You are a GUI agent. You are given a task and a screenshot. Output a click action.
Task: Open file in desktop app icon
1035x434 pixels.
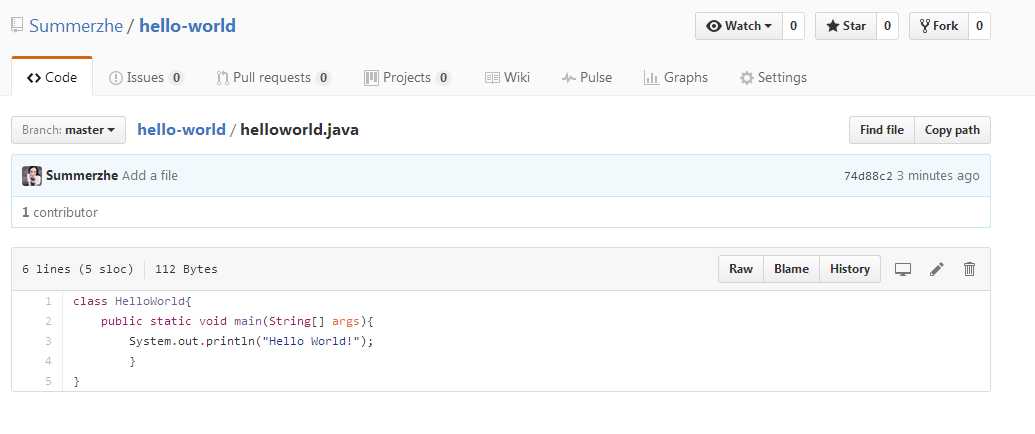[902, 269]
